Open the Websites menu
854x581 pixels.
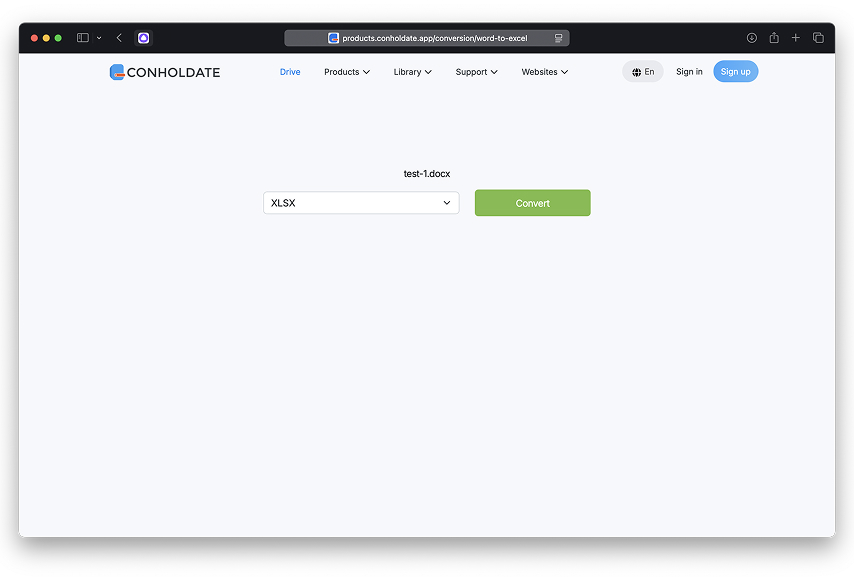point(544,72)
